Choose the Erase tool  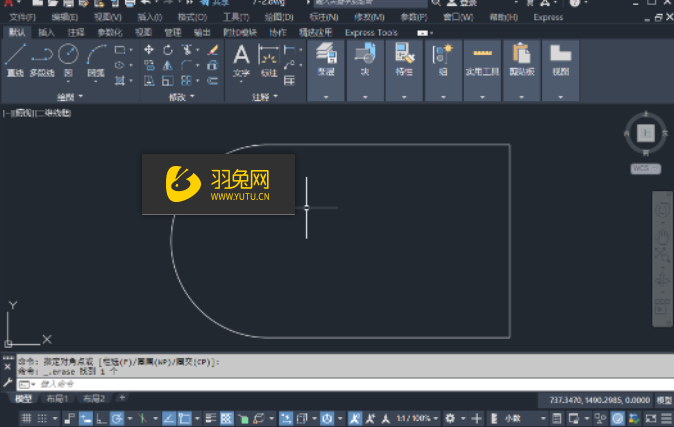coord(213,50)
